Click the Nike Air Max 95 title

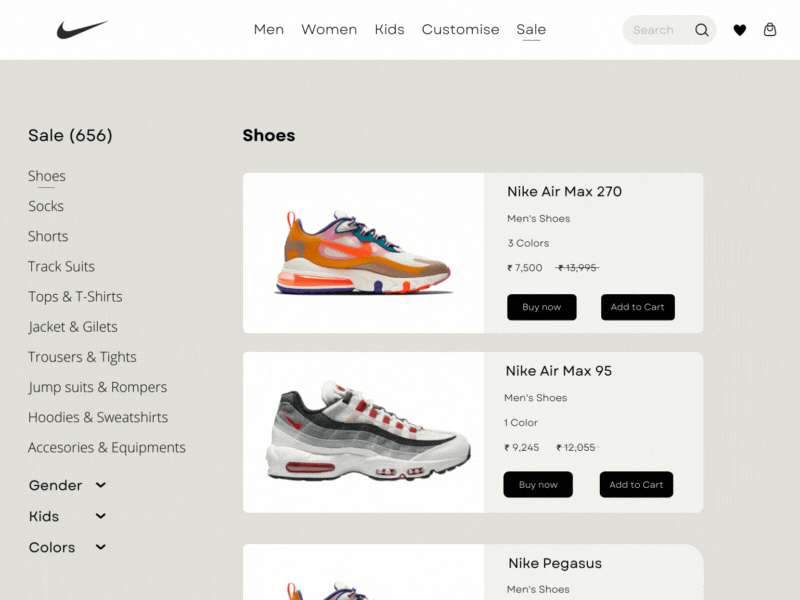(559, 371)
